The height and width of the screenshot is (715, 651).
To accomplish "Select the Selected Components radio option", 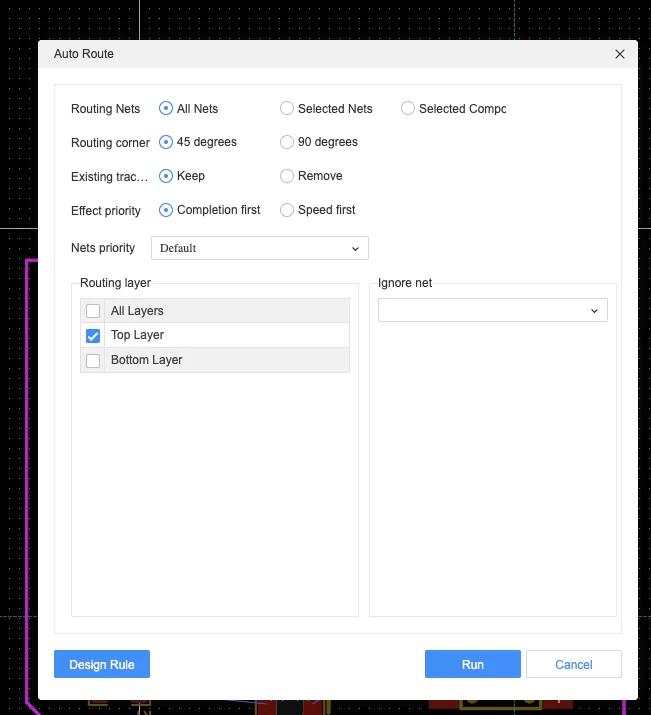I will (408, 109).
